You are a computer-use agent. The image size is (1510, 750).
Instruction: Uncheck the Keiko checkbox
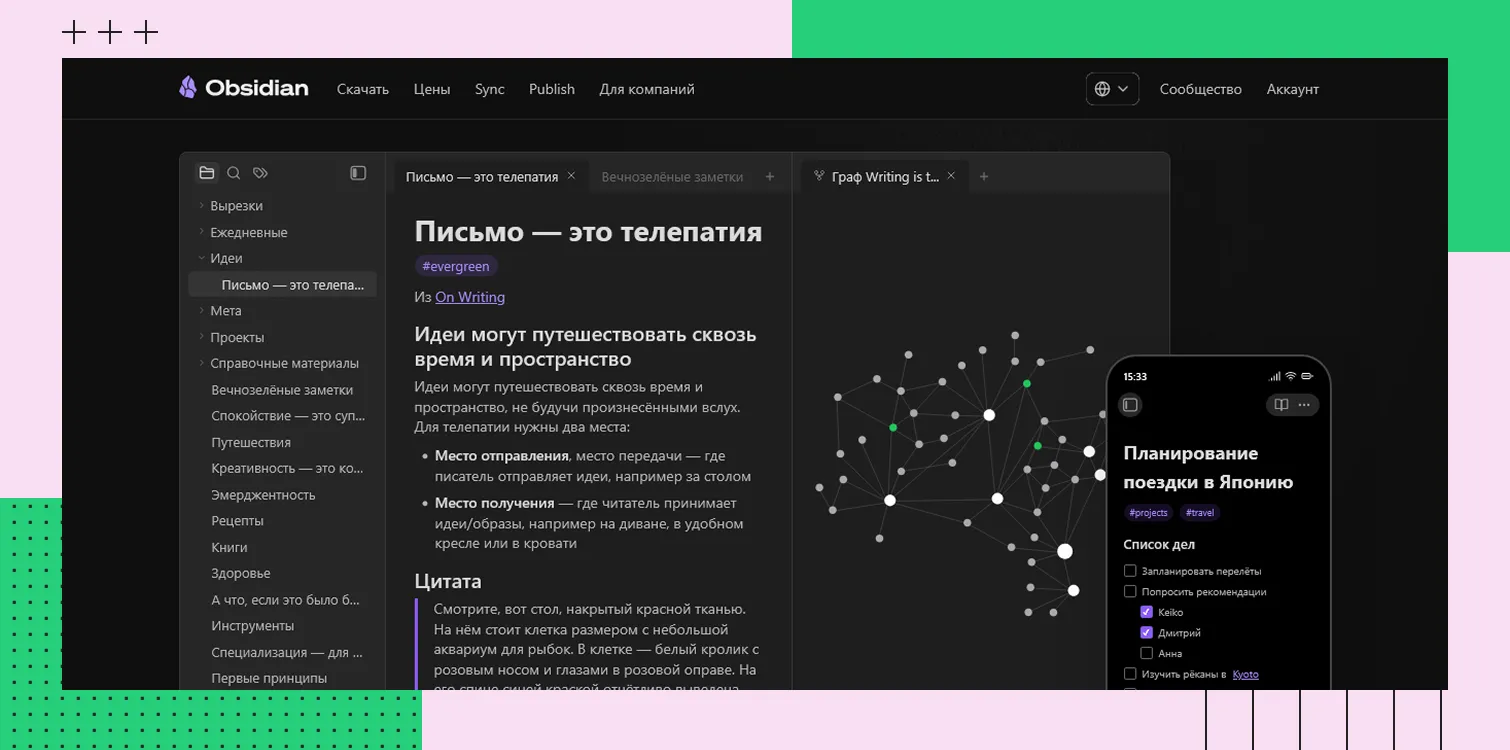pyautogui.click(x=1147, y=612)
